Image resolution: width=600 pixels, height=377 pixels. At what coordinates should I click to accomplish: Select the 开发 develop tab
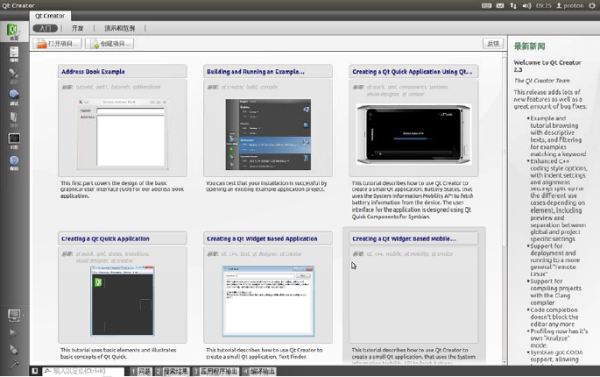(77, 28)
